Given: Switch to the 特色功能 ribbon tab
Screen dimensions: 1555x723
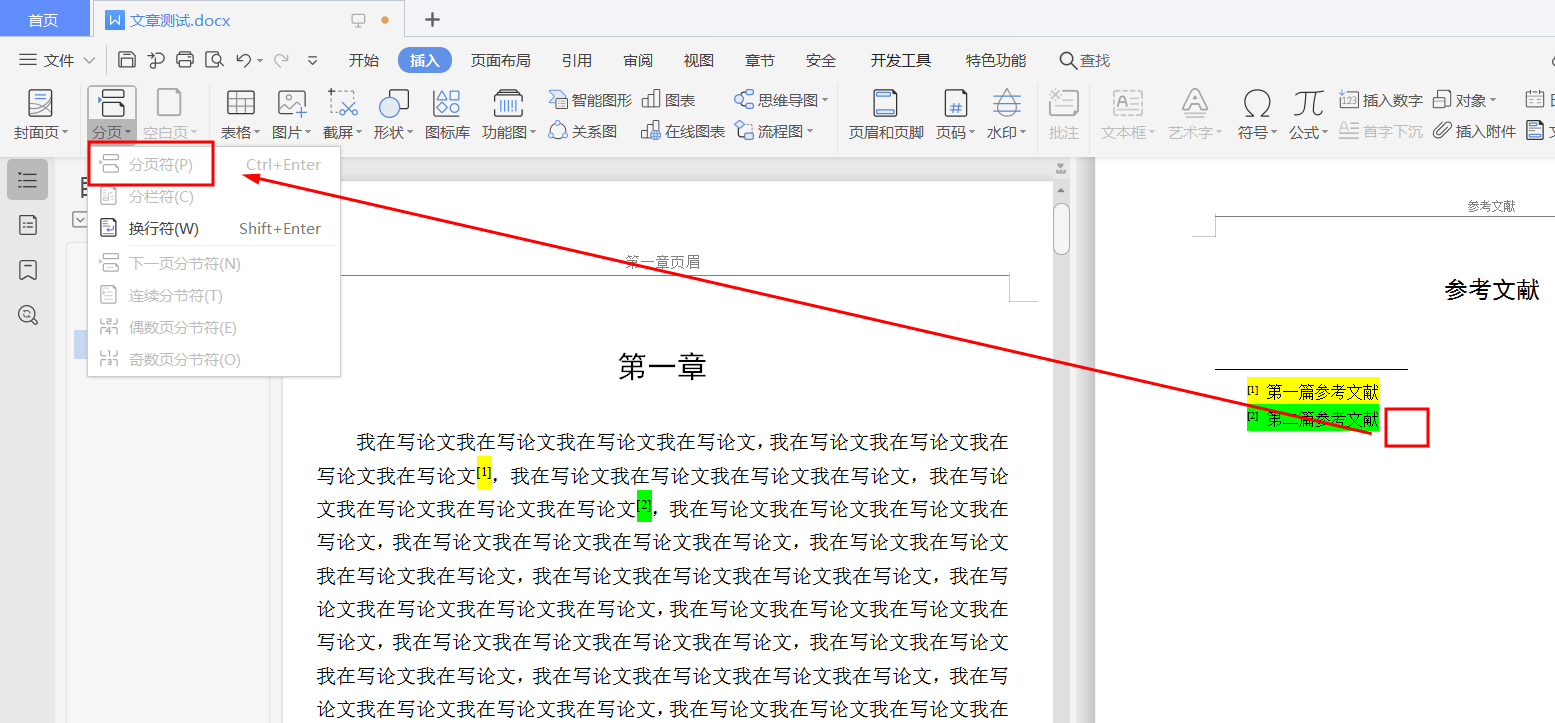Looking at the screenshot, I should 995,60.
